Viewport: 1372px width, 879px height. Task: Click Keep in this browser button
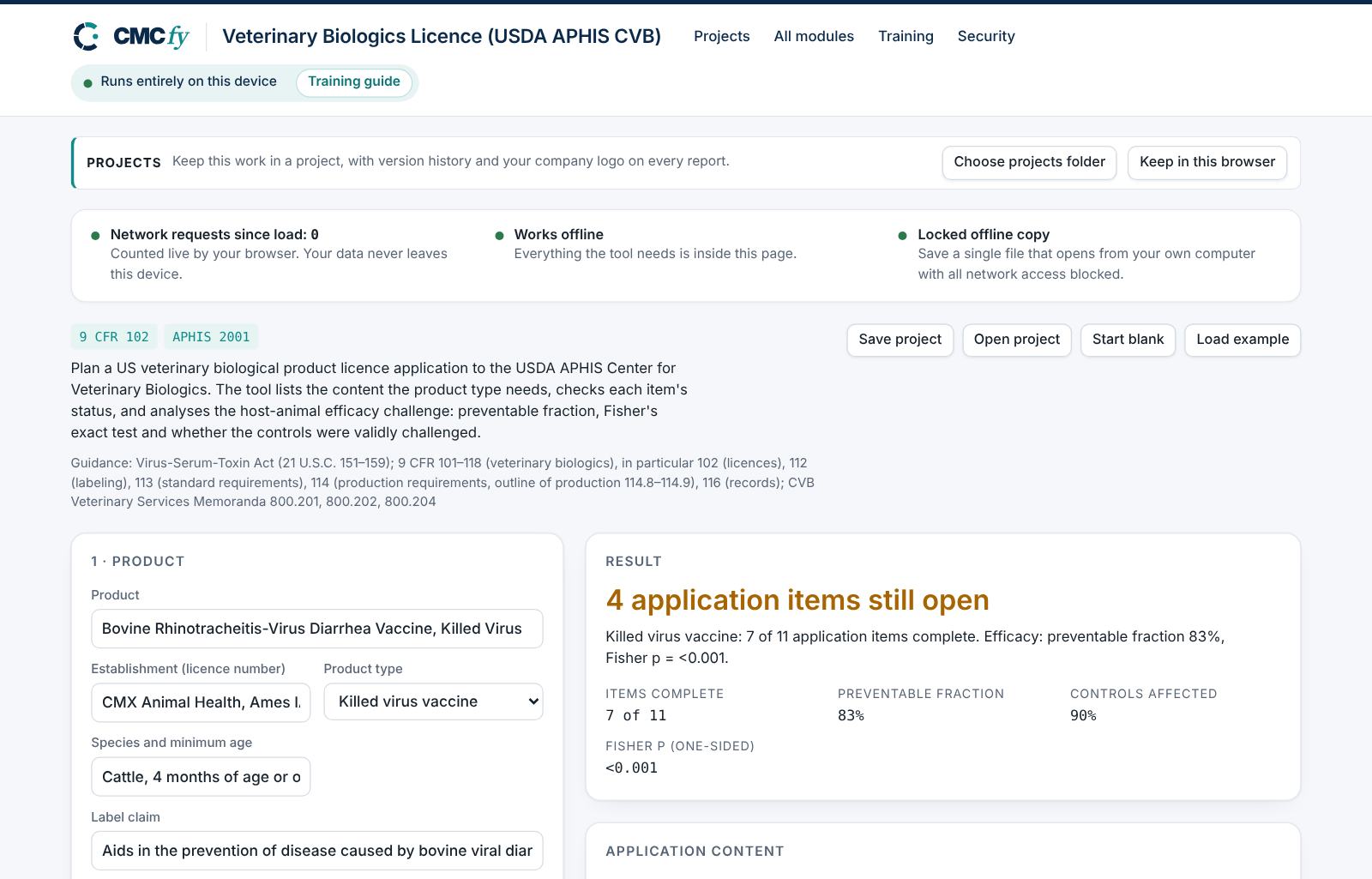click(x=1207, y=162)
